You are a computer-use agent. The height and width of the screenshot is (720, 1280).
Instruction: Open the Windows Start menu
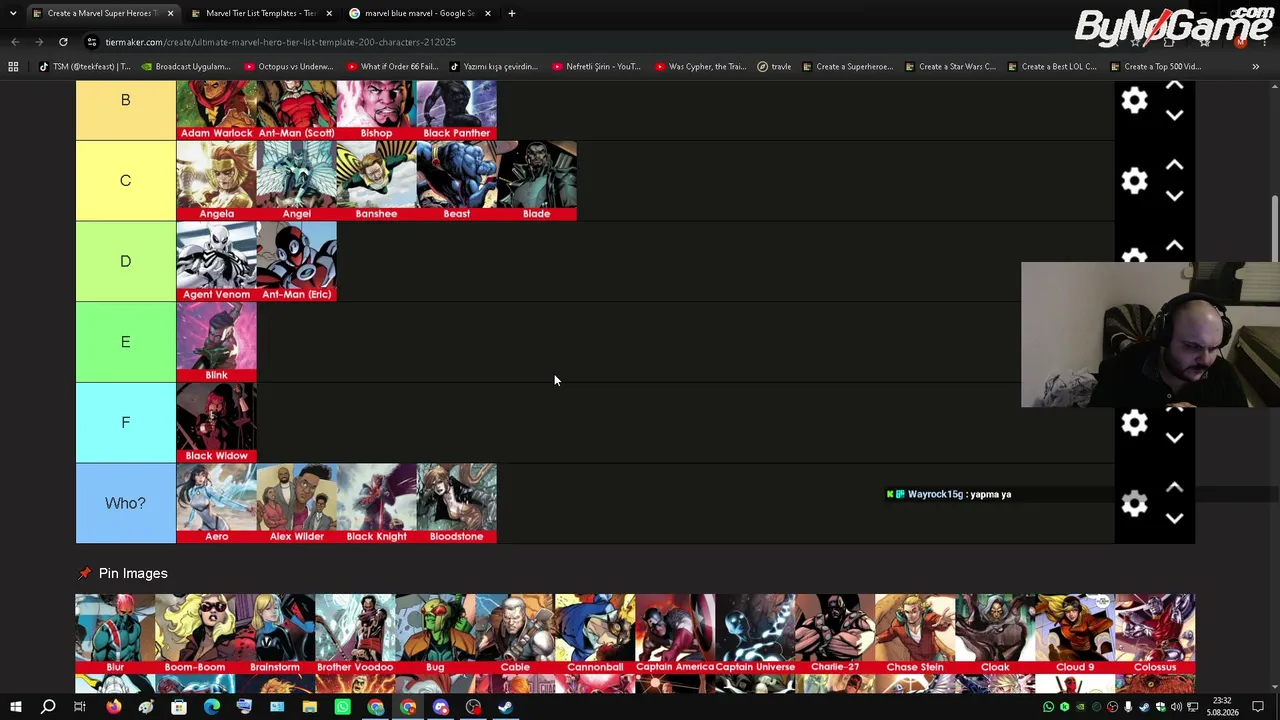point(15,707)
